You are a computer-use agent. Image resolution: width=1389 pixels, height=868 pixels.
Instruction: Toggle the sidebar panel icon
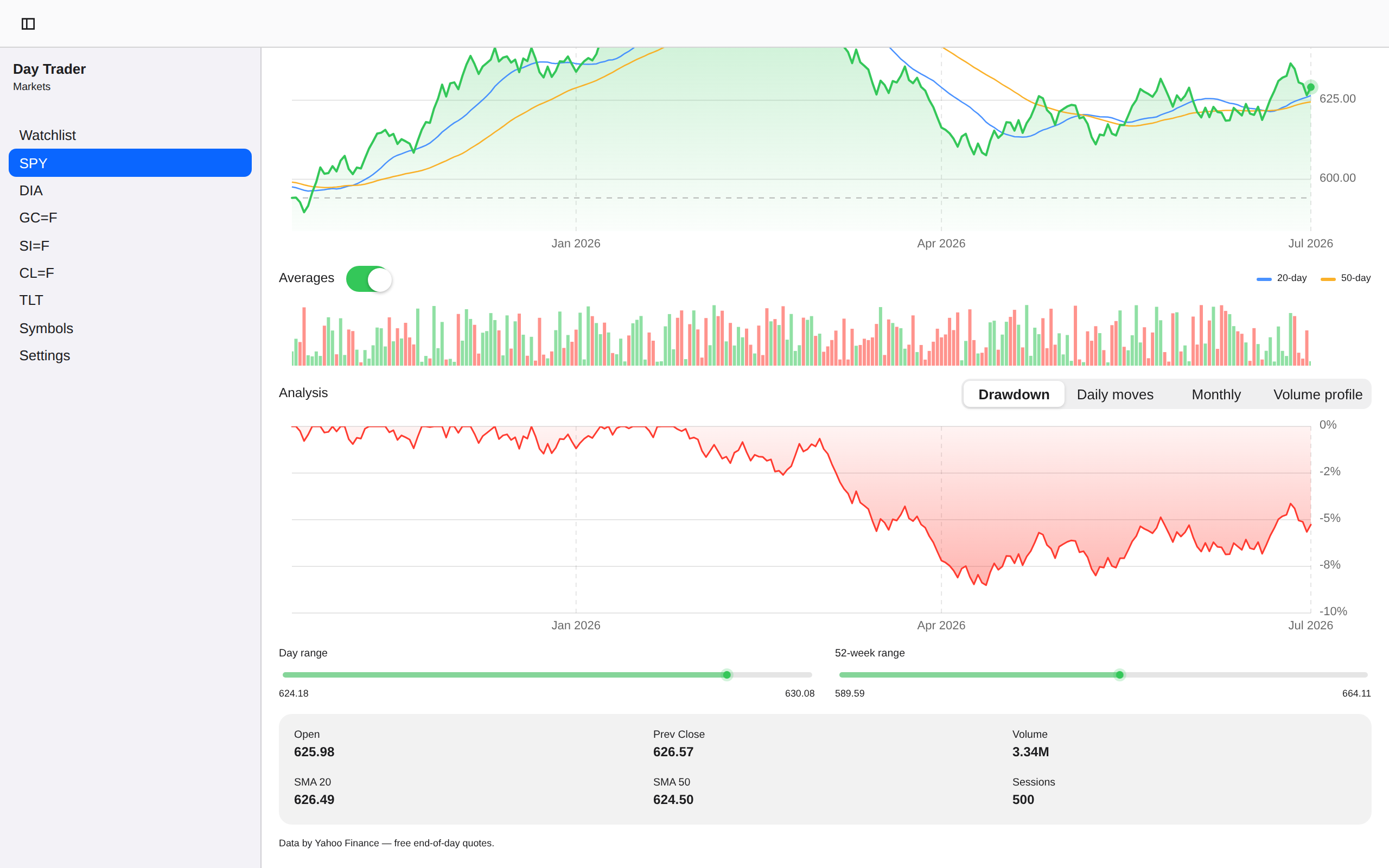[x=28, y=23]
